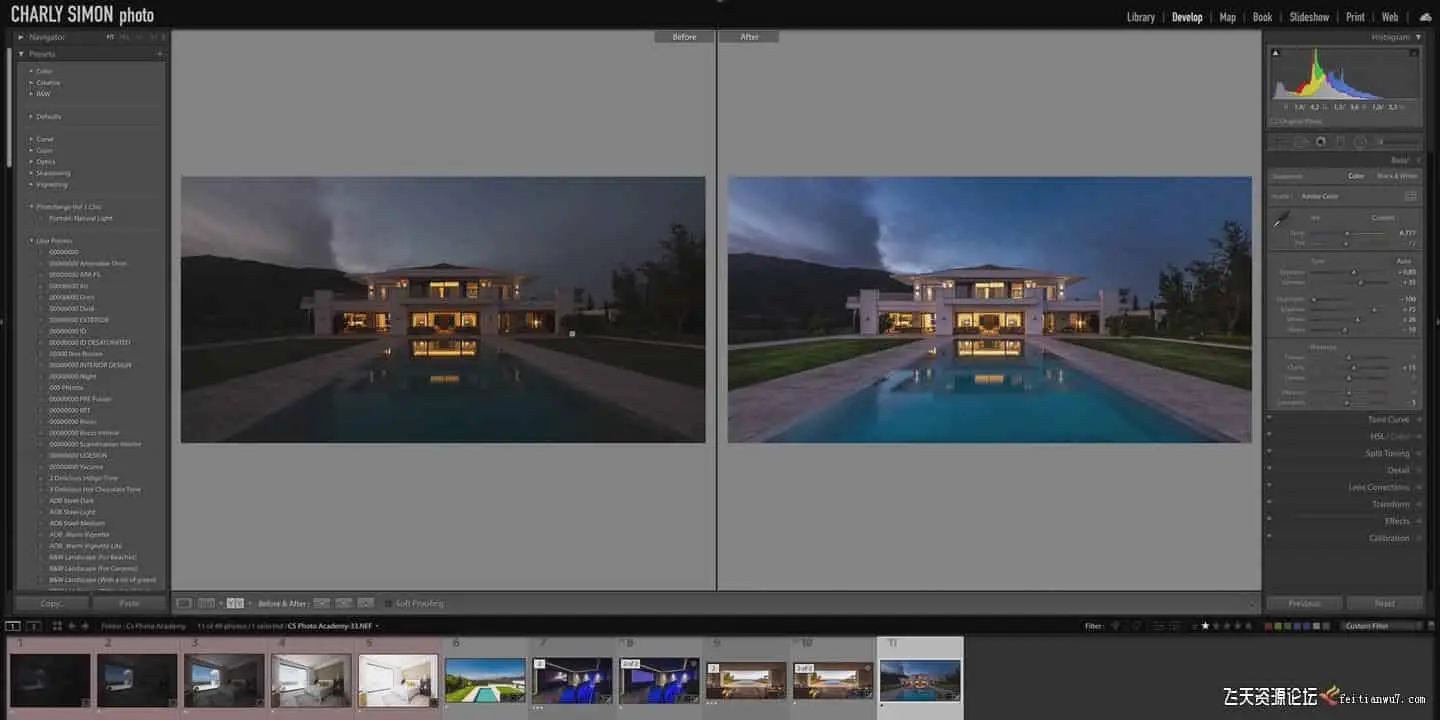Select the White Balance eyedropper tool
The image size is (1440, 720).
(1281, 221)
